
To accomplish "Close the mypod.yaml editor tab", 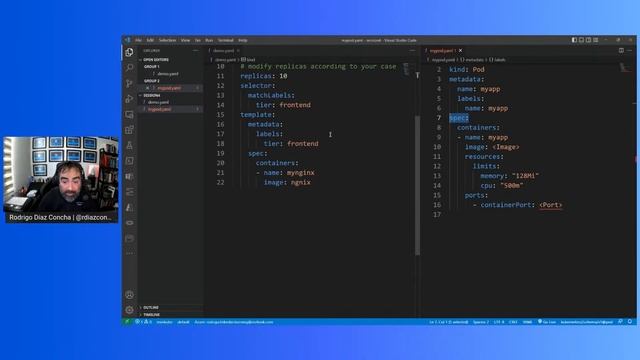I will (460, 50).
